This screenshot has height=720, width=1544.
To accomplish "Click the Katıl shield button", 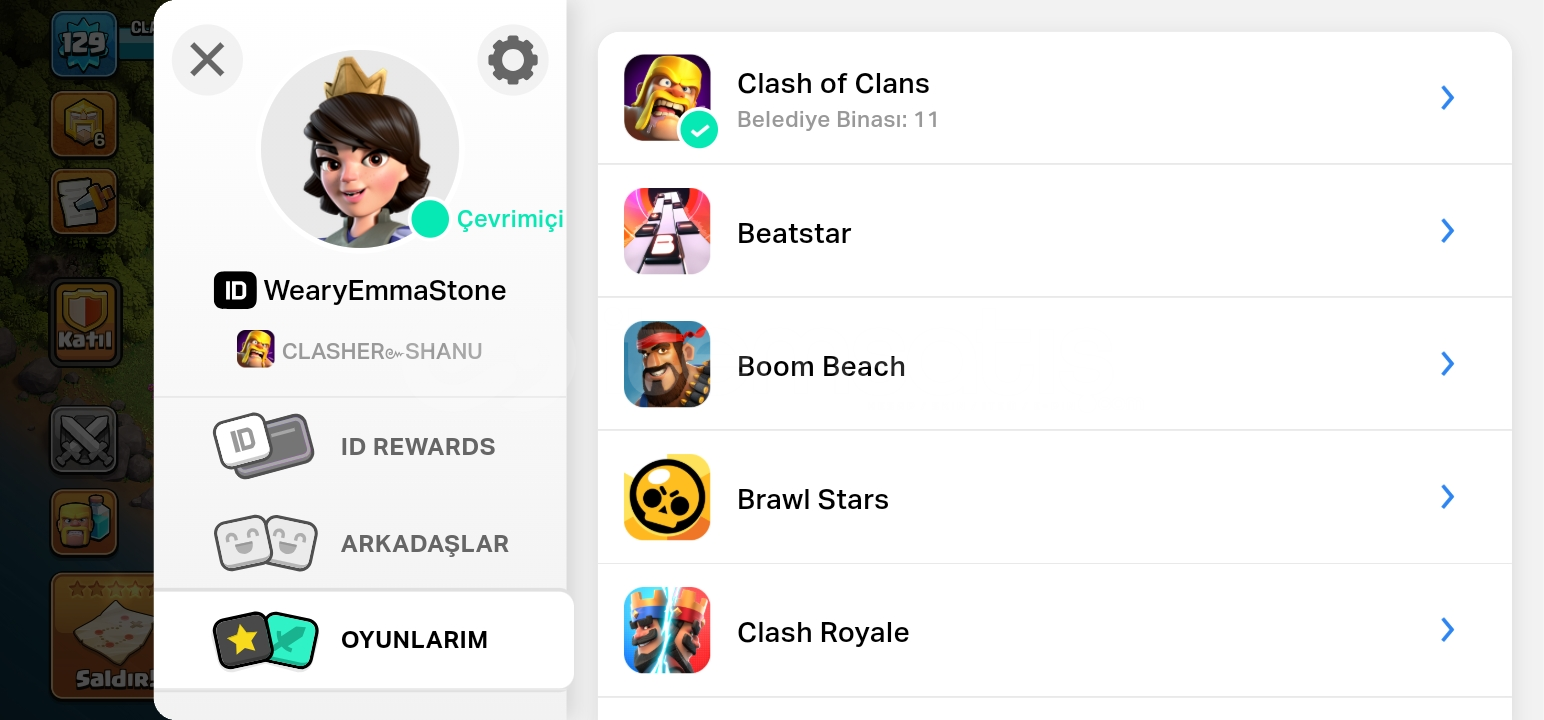I will [85, 322].
